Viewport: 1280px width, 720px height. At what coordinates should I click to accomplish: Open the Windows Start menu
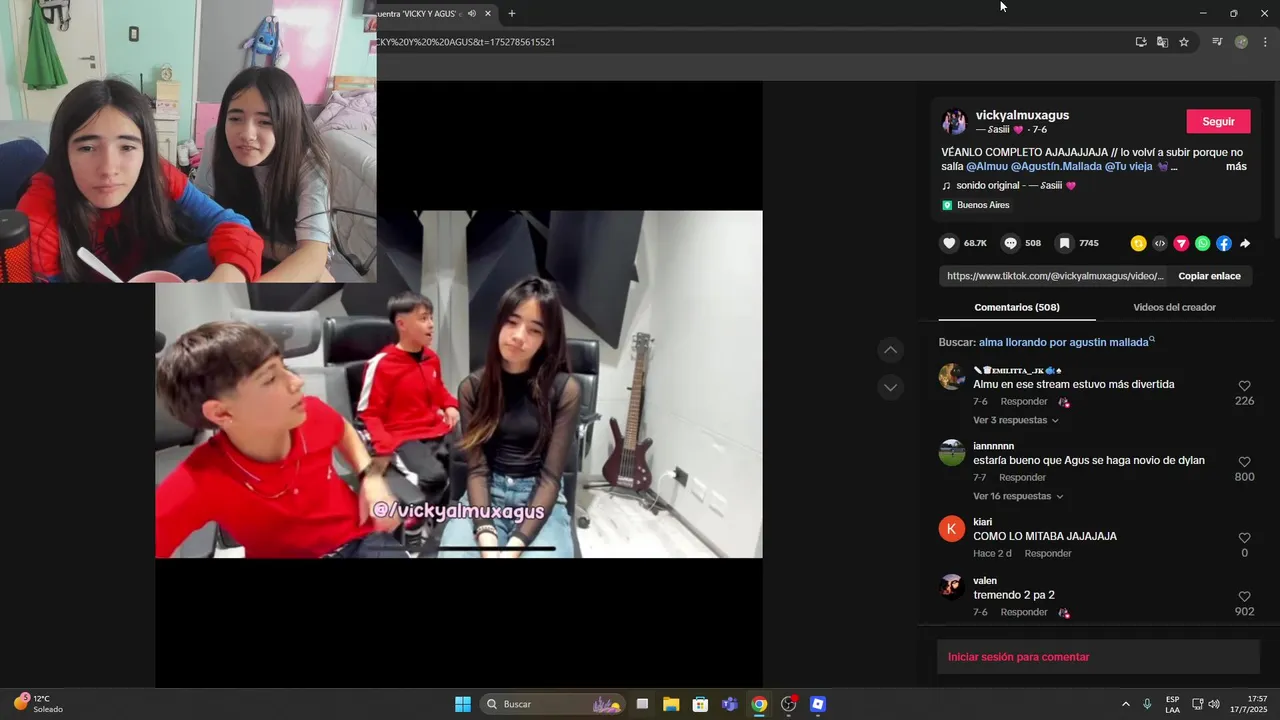pyautogui.click(x=463, y=704)
